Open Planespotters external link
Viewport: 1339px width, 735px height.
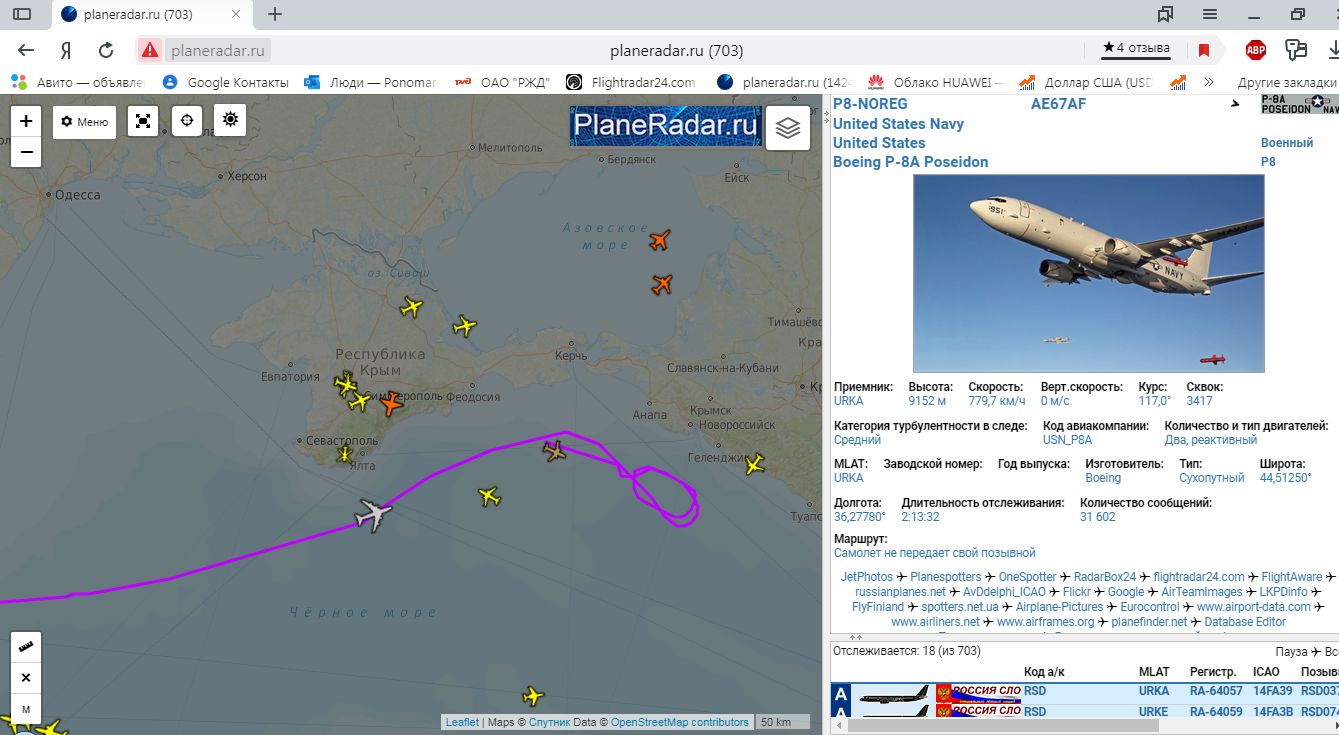point(946,577)
